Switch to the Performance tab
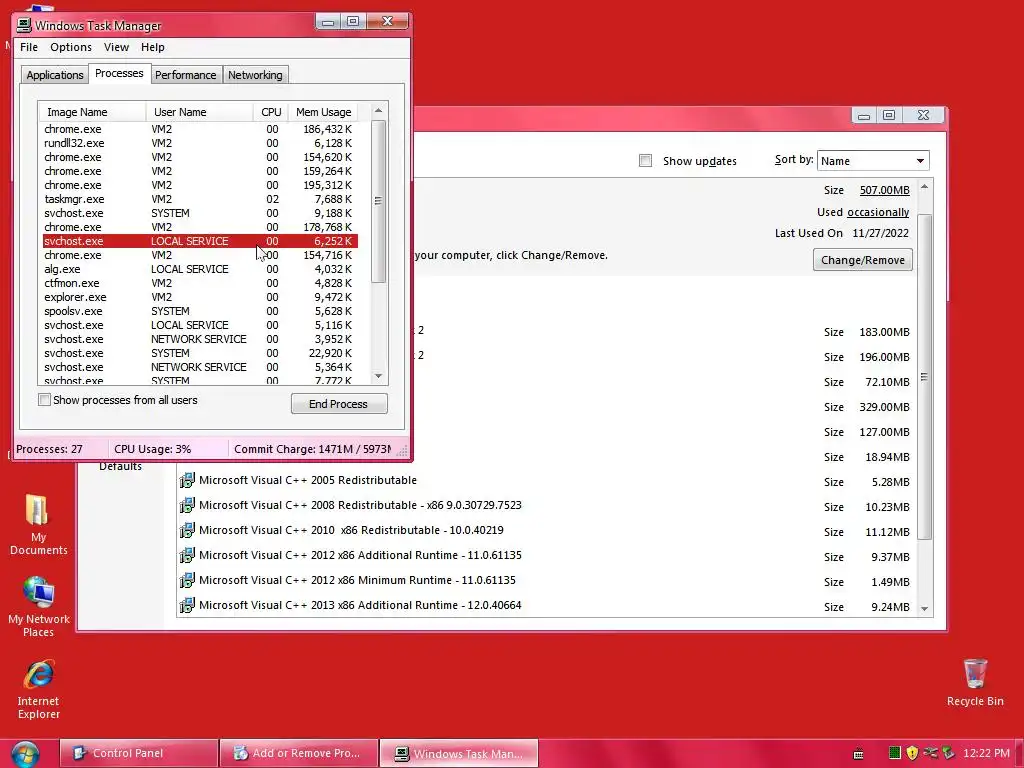The height and width of the screenshot is (768, 1024). 185,75
